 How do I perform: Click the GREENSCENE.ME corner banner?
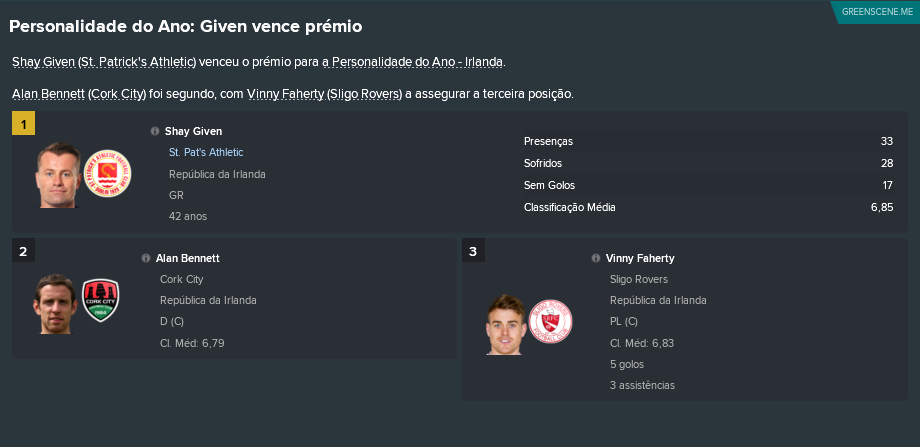pos(877,12)
